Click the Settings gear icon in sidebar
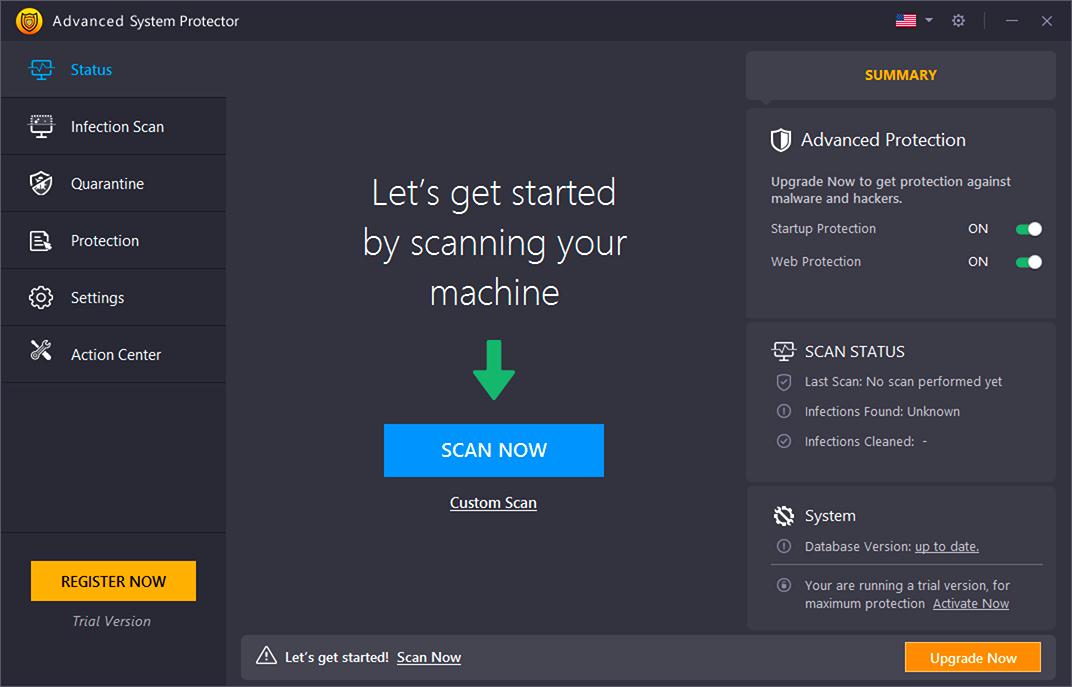This screenshot has height=687, width=1072. (x=41, y=298)
